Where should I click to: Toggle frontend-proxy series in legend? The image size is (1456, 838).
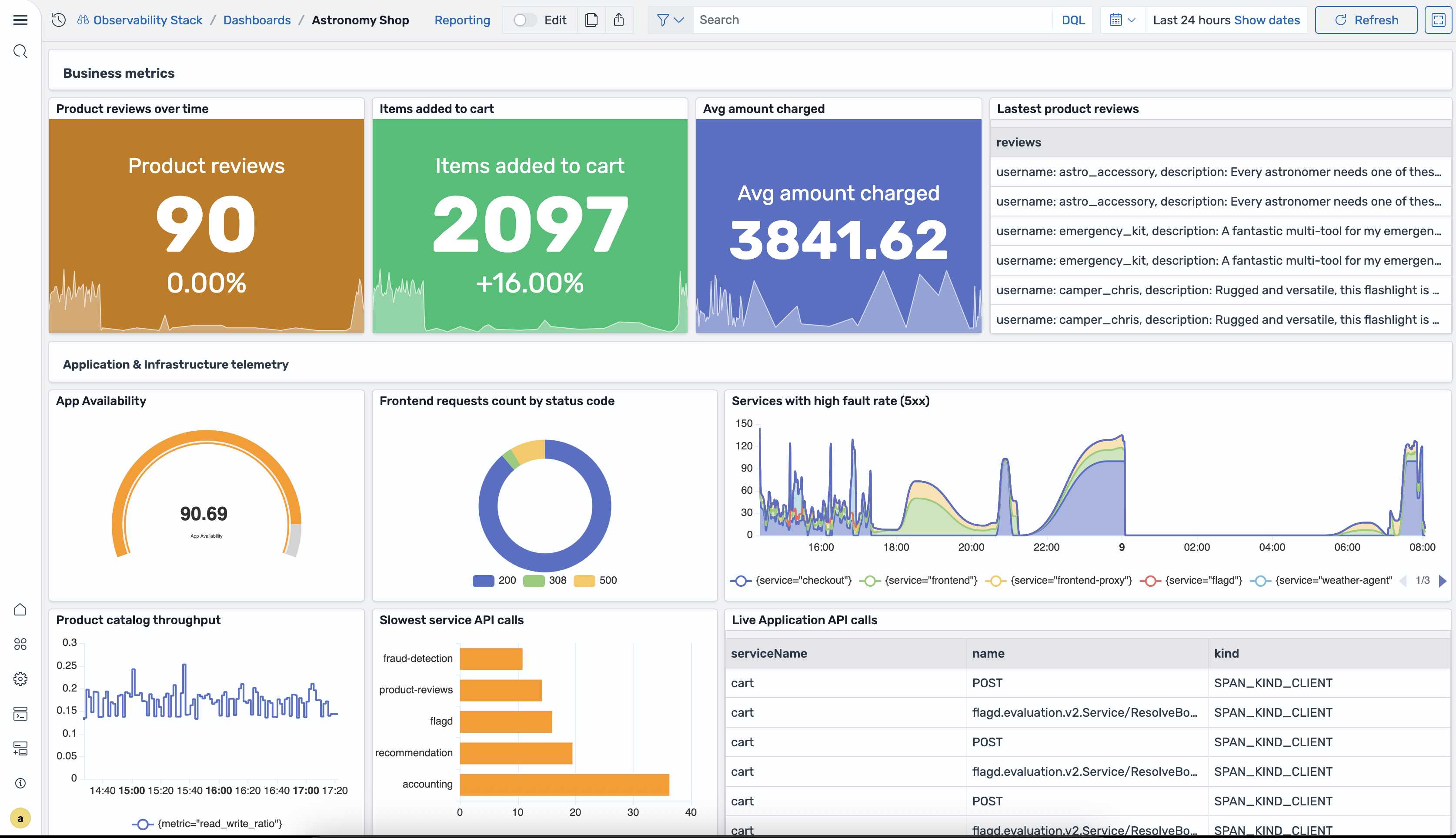click(1059, 580)
